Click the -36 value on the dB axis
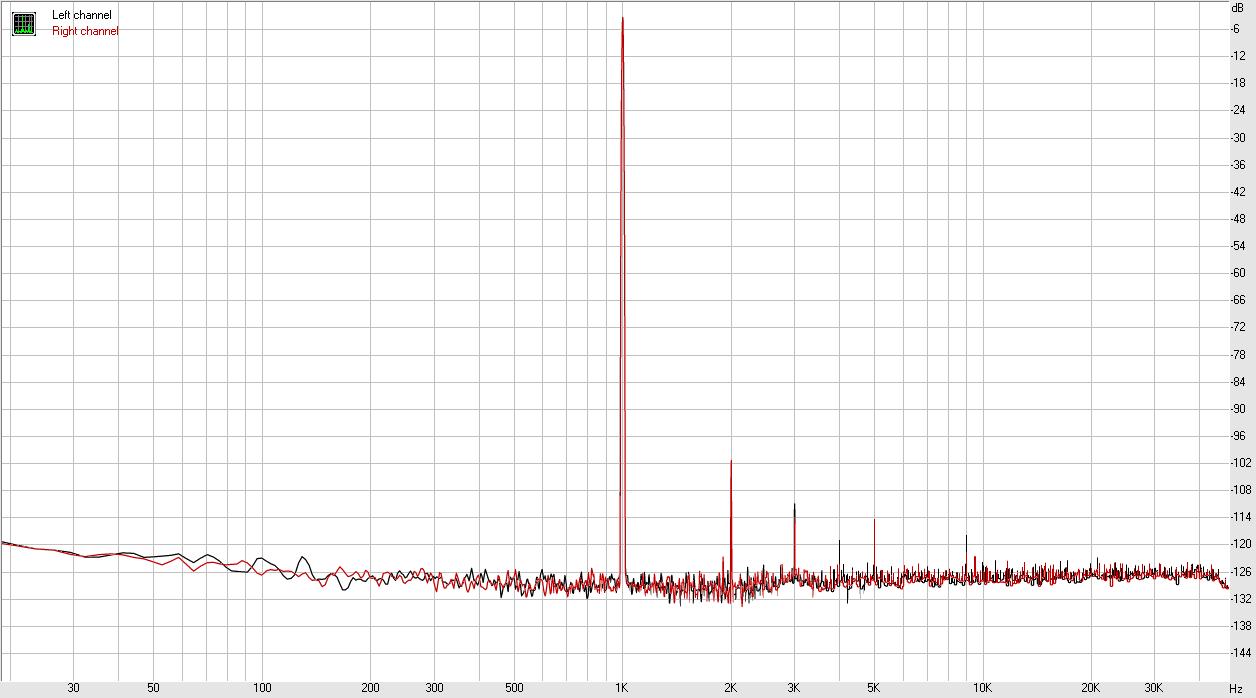Viewport: 1256px width, 698px height. [1237, 164]
